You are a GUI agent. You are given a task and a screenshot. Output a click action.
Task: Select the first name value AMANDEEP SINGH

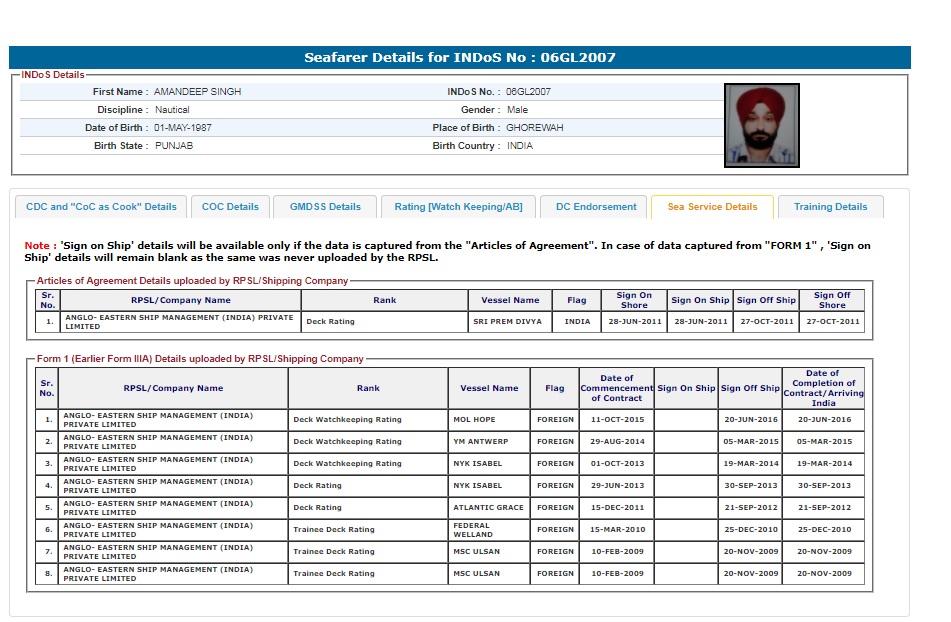pos(197,92)
